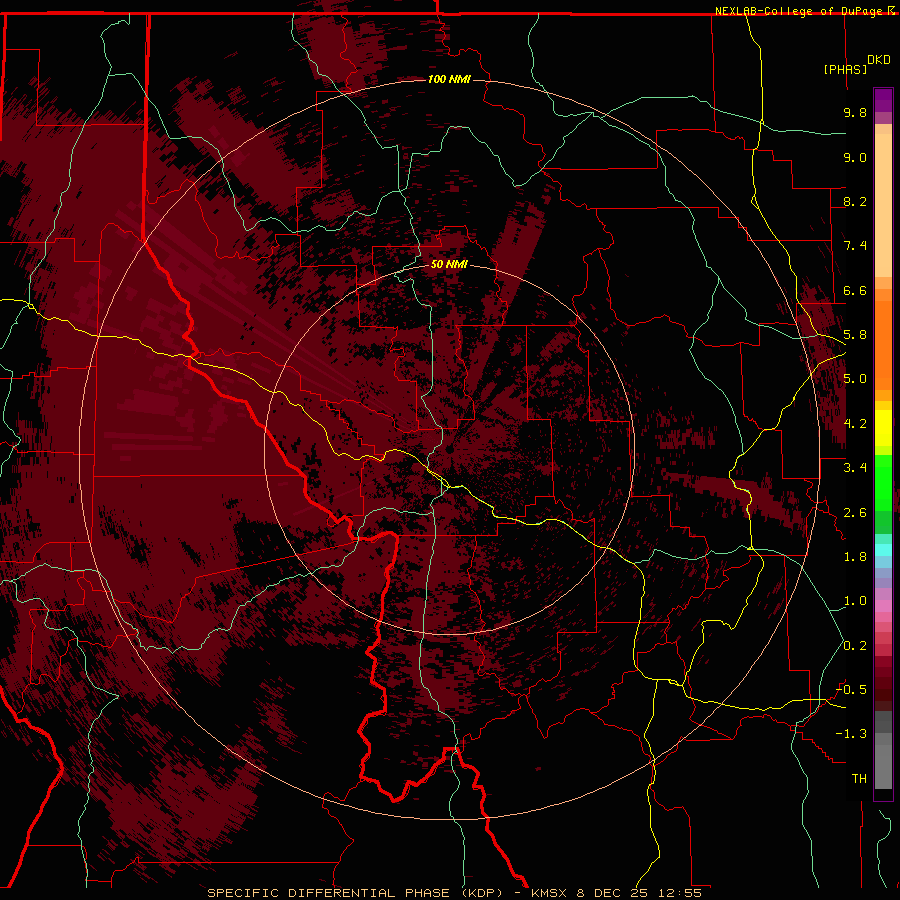Click the 8 DEC 25 12:55 timestamp
Screen dimensions: 900x900
click(x=640, y=893)
